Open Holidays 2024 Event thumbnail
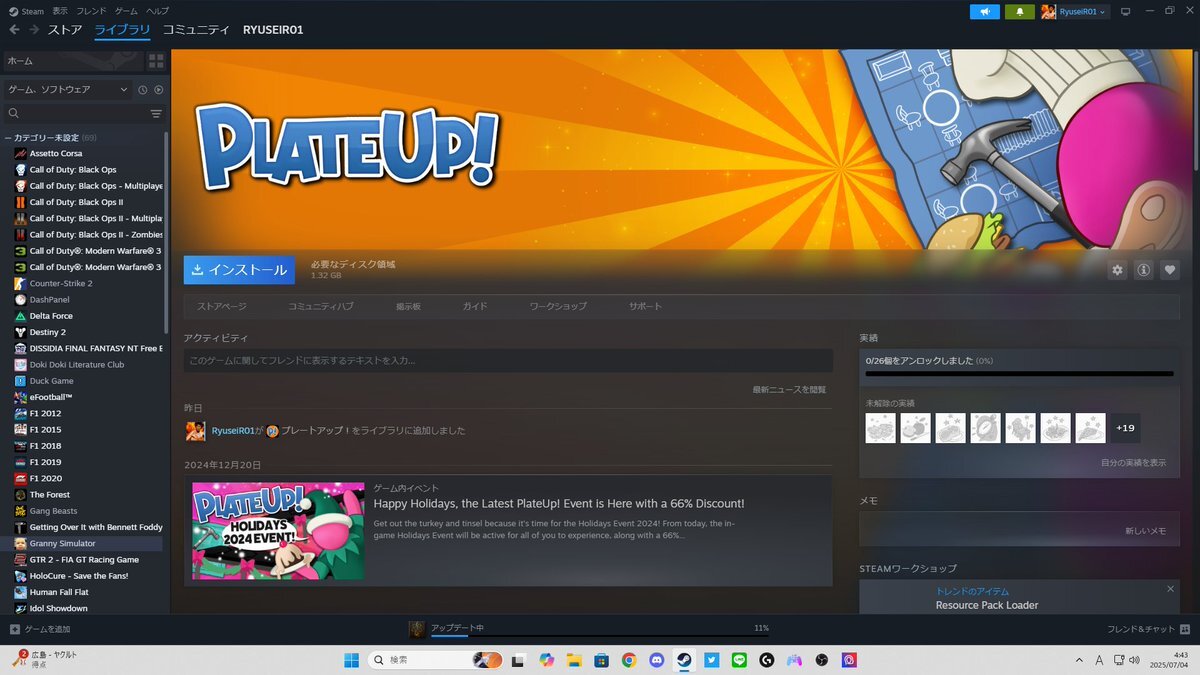 [278, 530]
